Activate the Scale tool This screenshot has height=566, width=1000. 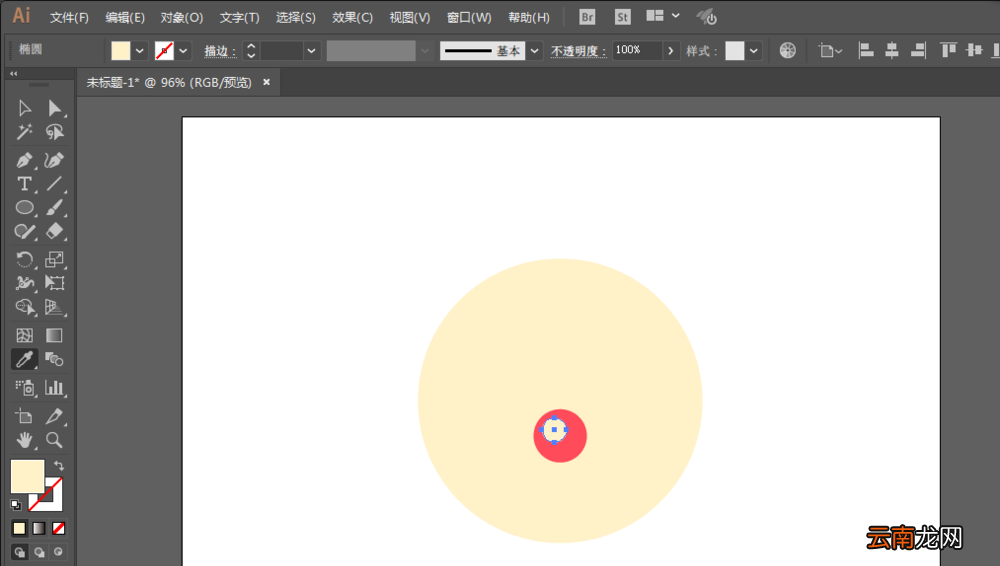[55, 259]
